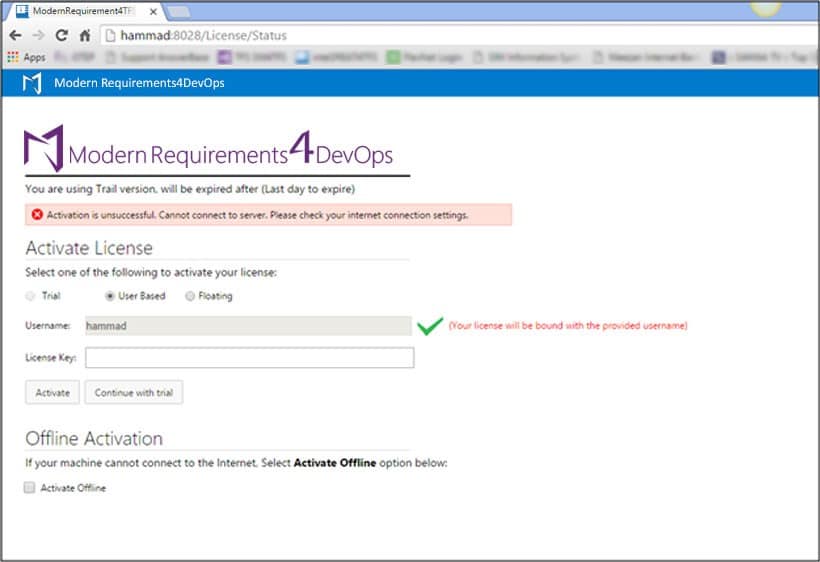Click the Activate button
Image resolution: width=820 pixels, height=562 pixels.
point(52,393)
